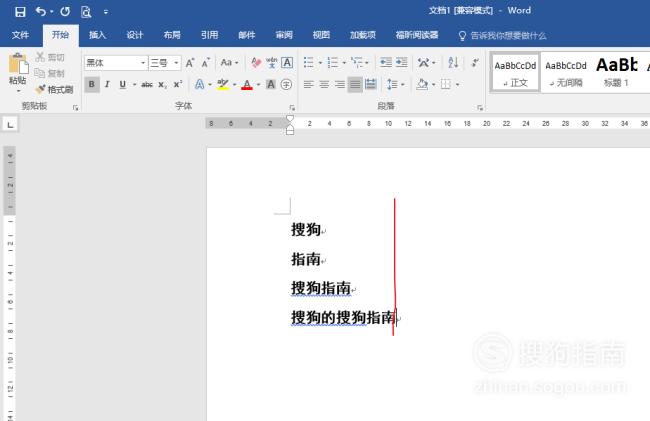The width and height of the screenshot is (650, 421).
Task: Decrease the font size with the shrink-font icon
Action: pos(206,63)
